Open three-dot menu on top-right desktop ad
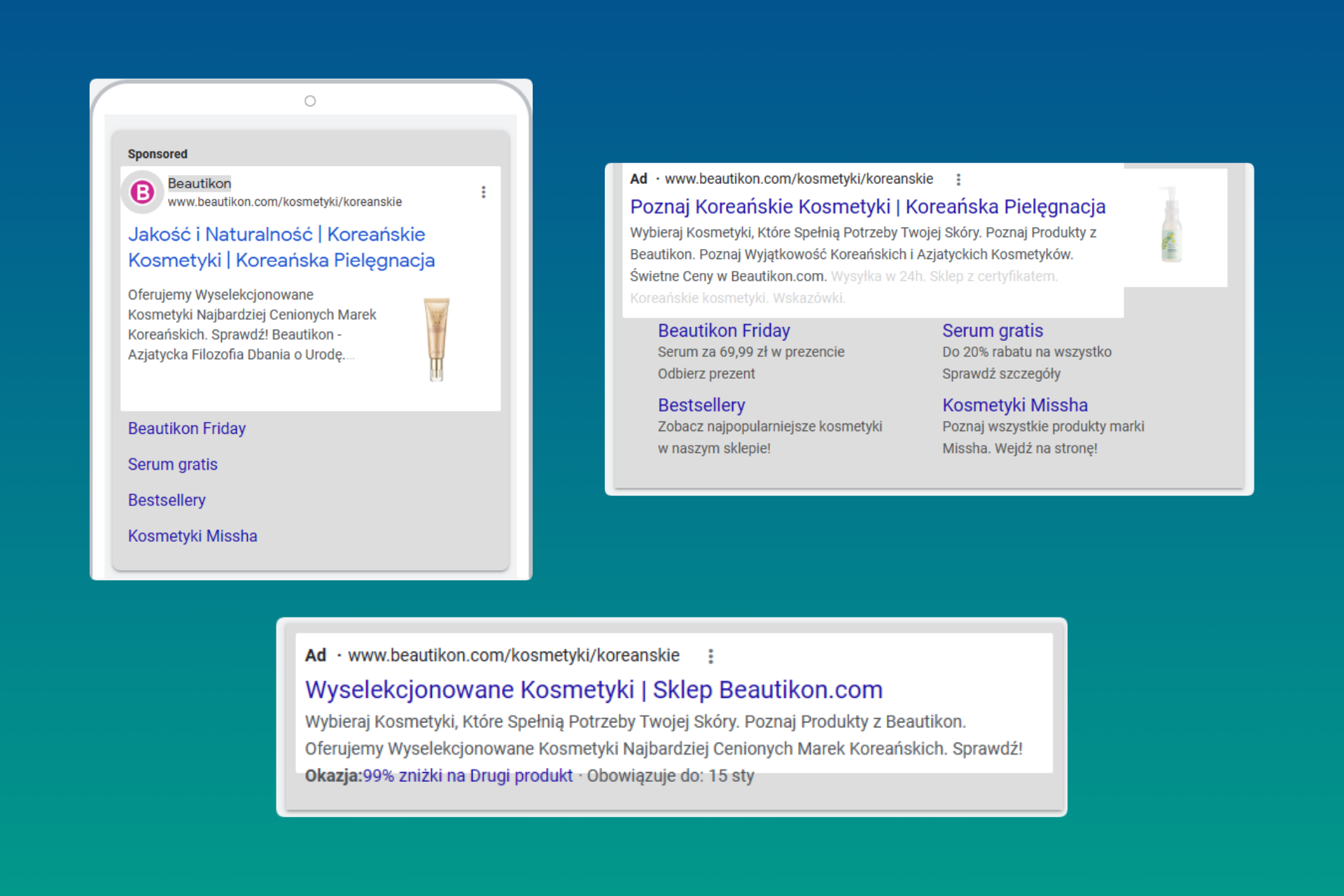 click(x=958, y=179)
